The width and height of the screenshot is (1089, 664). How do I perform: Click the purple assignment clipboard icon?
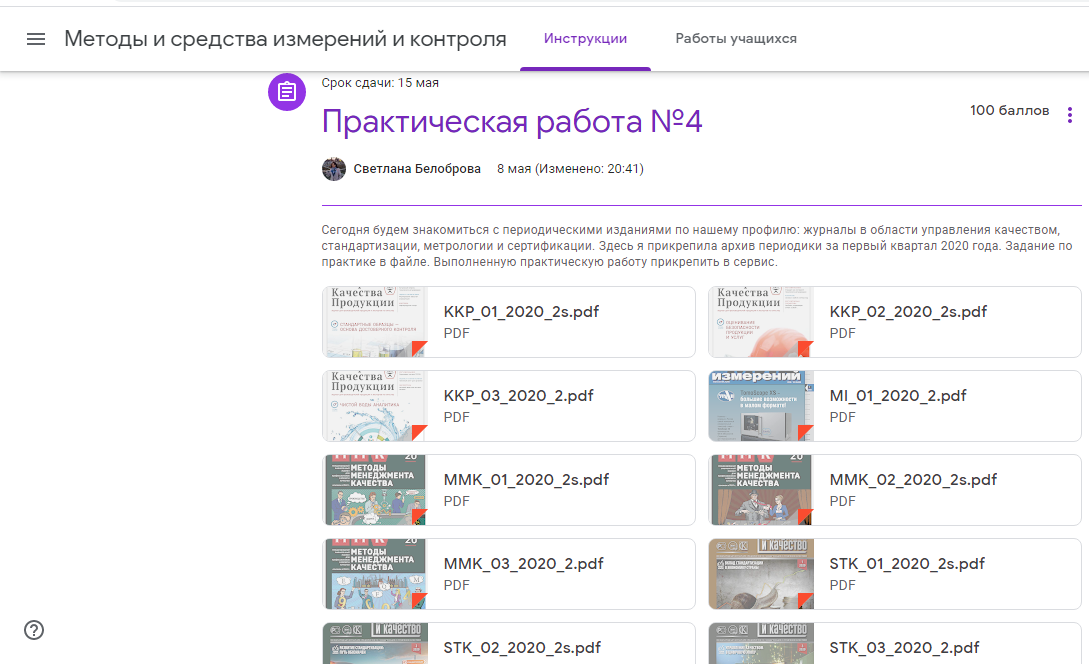point(287,92)
